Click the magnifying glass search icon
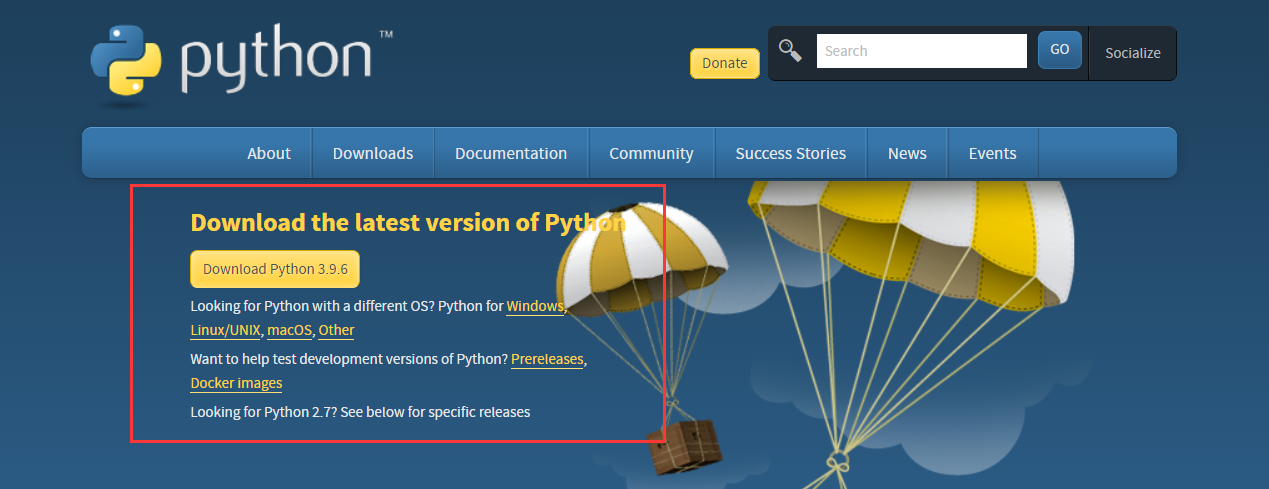1269x489 pixels. tap(790, 50)
